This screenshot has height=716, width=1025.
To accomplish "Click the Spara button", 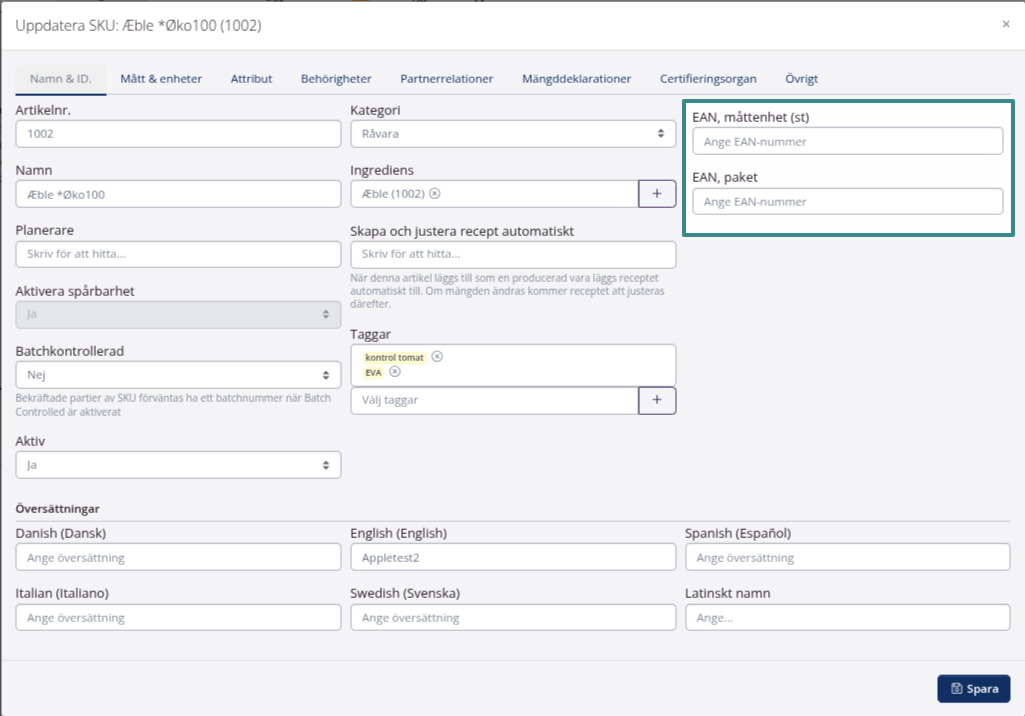I will (973, 688).
